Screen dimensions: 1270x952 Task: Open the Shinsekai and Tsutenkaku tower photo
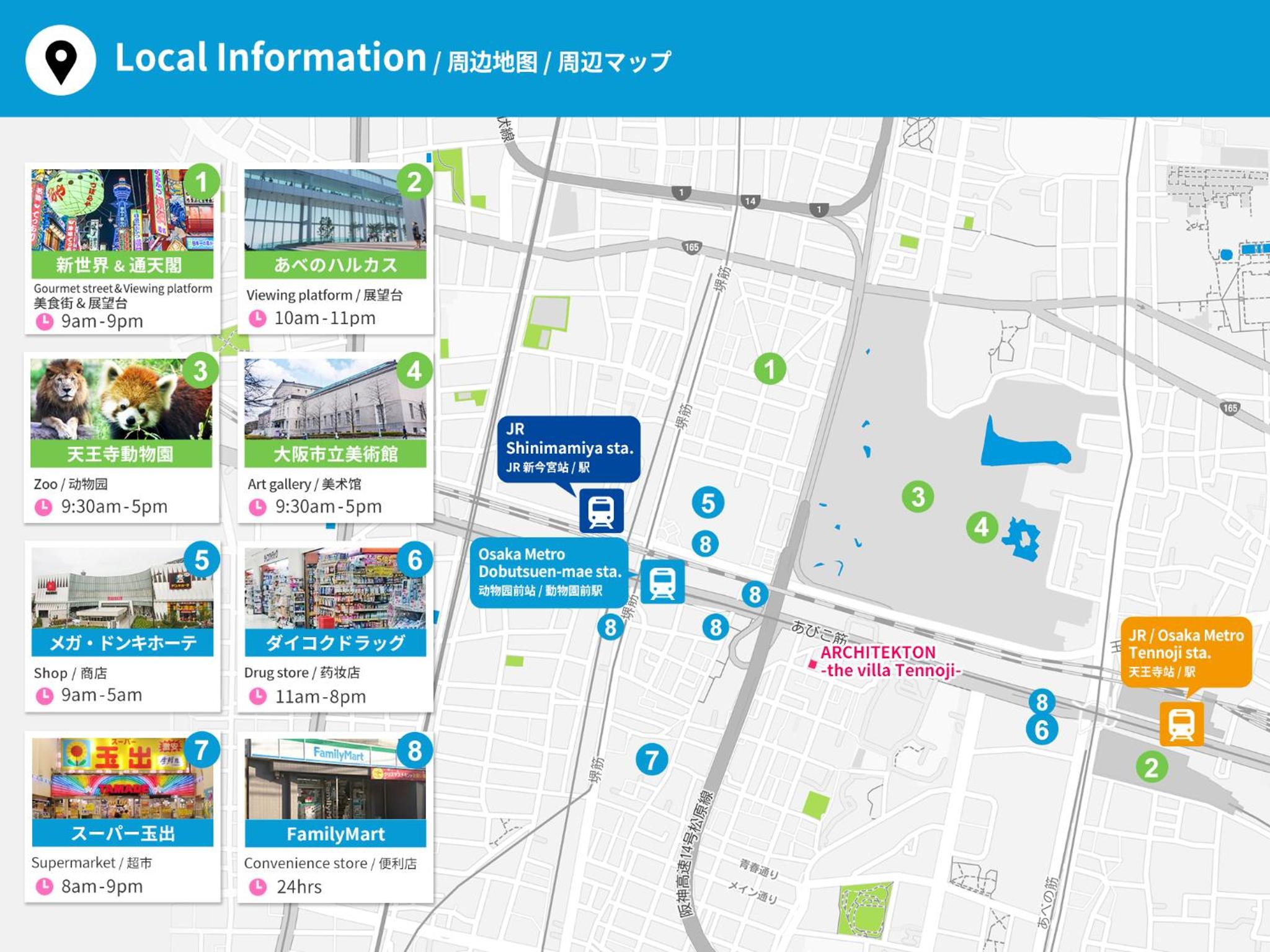point(122,210)
